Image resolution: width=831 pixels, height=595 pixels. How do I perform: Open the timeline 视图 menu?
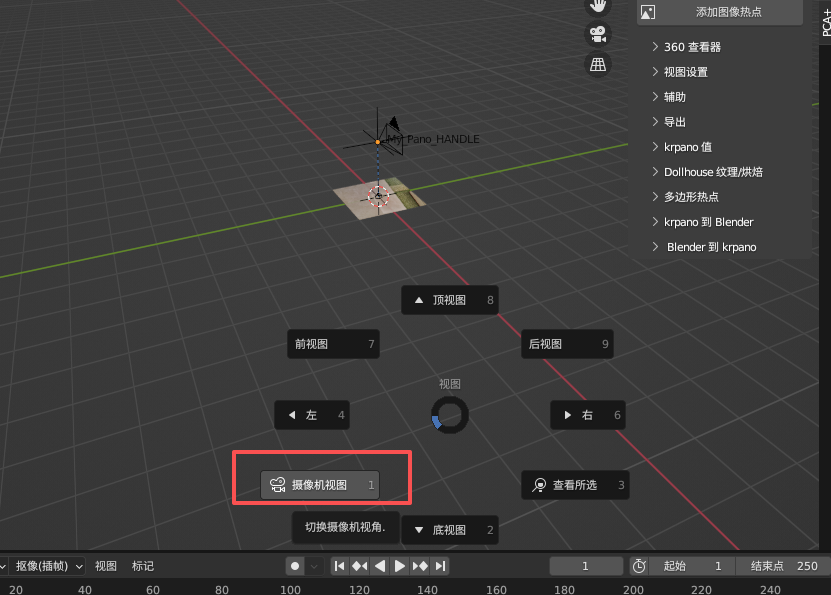tap(106, 566)
